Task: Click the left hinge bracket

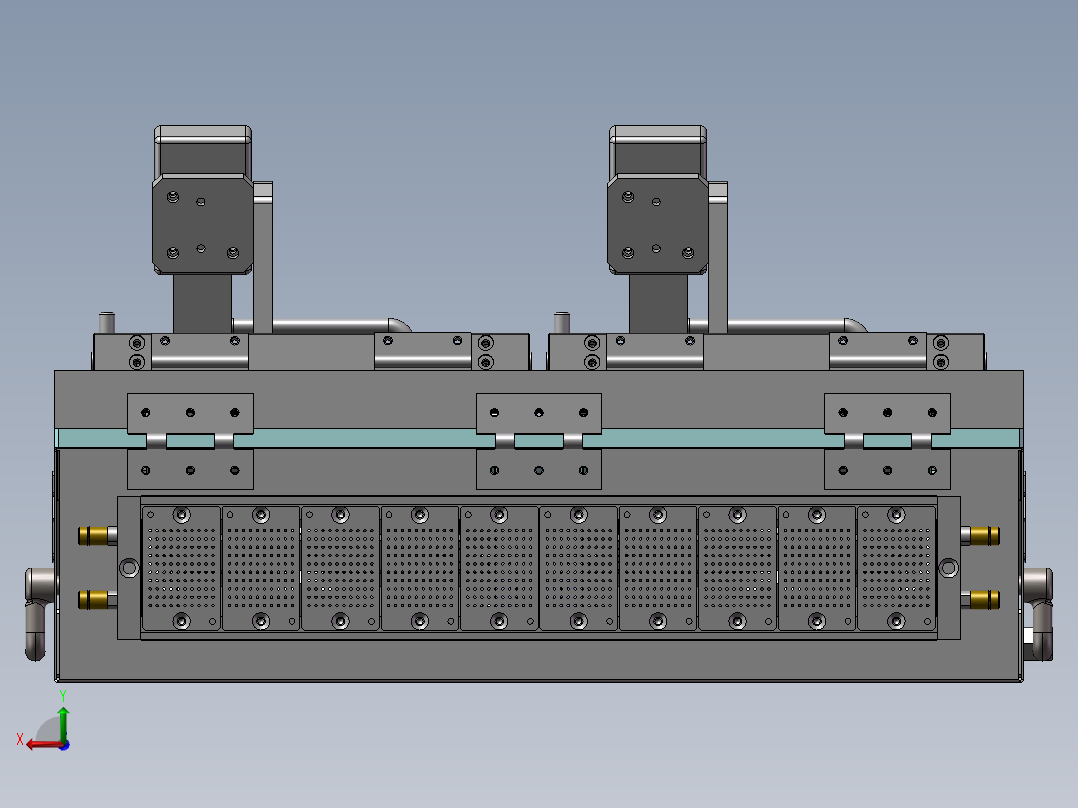Action: [190, 412]
